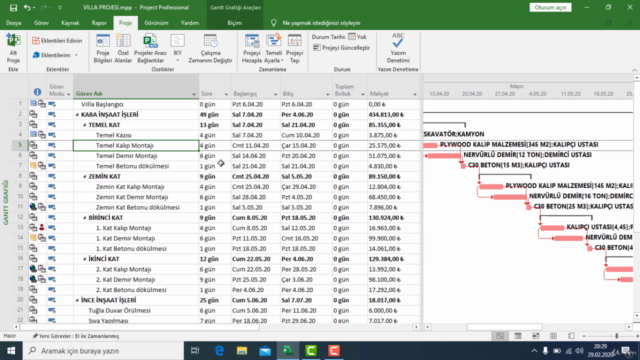The height and width of the screenshot is (360, 640).
Task: Open the Eklentilerim add-ins dropdown
Action: pyautogui.click(x=55, y=55)
